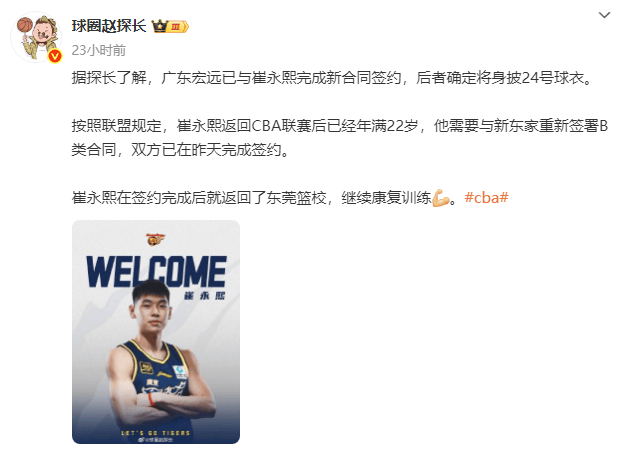Open the 球圈赵探长 profile avatar

[x=36, y=37]
